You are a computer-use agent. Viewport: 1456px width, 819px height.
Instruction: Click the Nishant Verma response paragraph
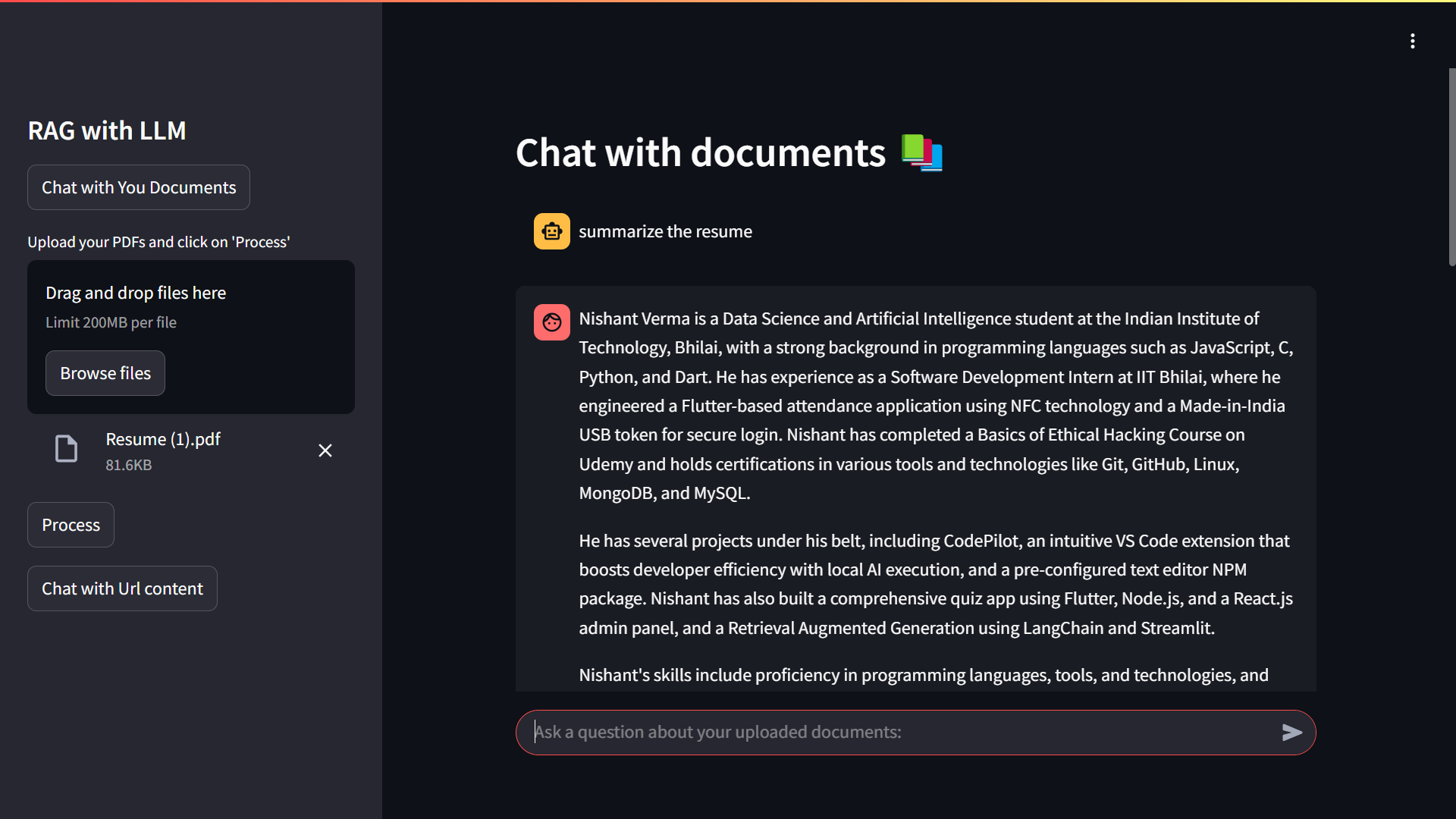(935, 406)
